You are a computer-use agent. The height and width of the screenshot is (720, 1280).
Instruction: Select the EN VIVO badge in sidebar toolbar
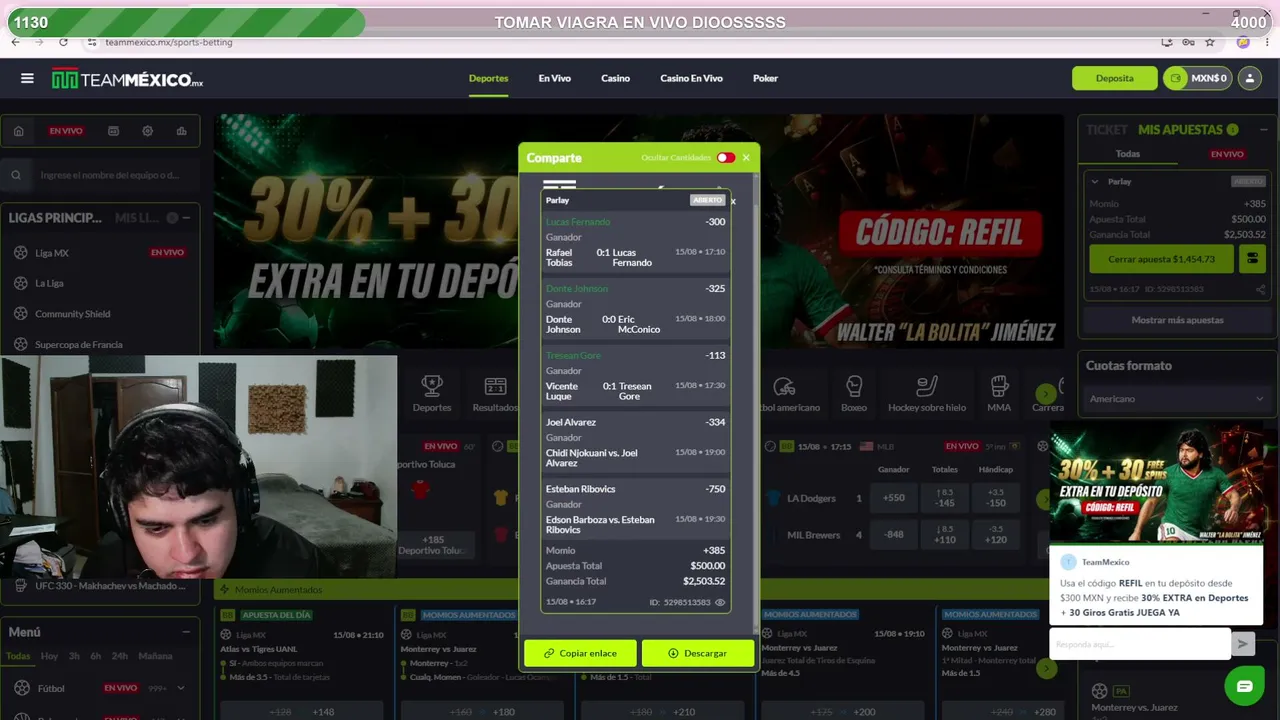click(x=66, y=131)
